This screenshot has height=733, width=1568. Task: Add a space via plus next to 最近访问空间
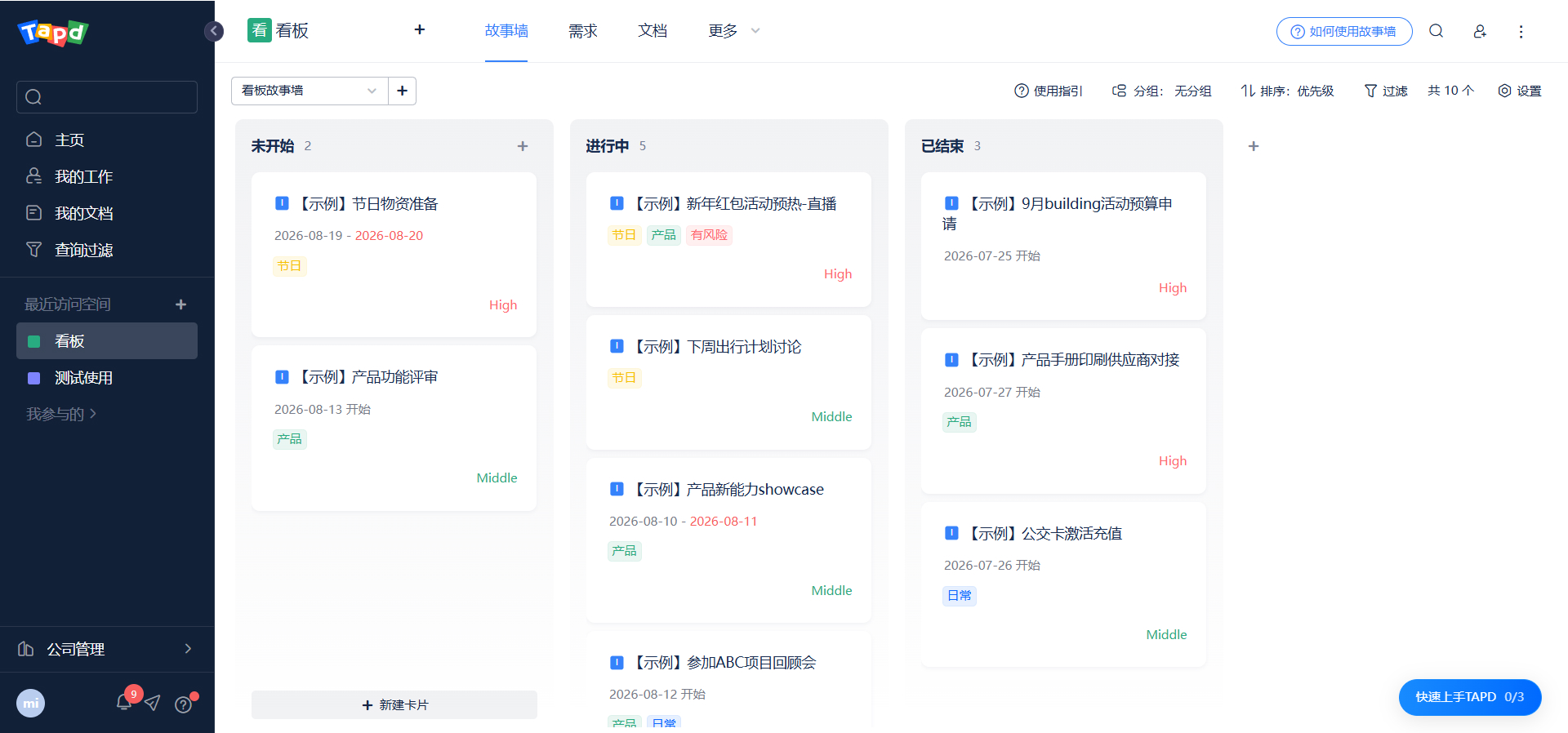[x=181, y=304]
